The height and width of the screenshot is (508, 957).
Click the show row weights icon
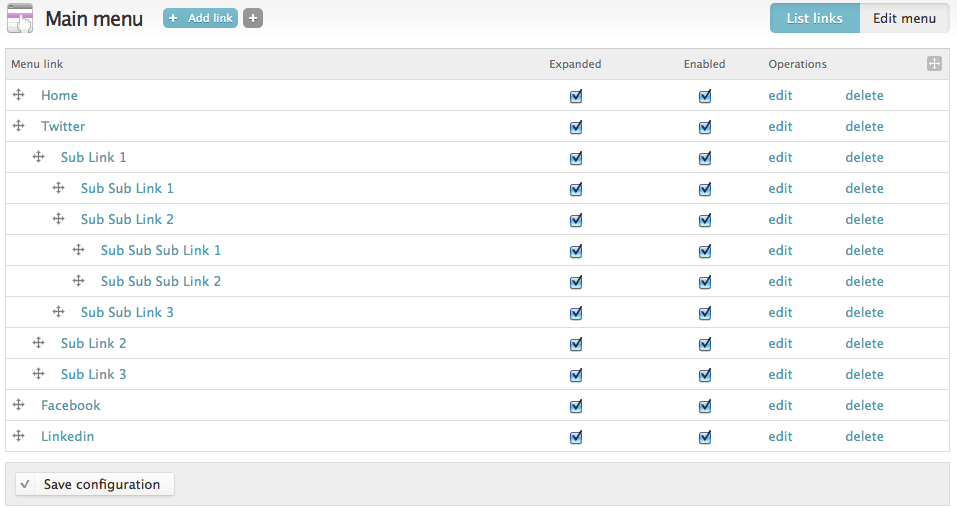coord(934,64)
